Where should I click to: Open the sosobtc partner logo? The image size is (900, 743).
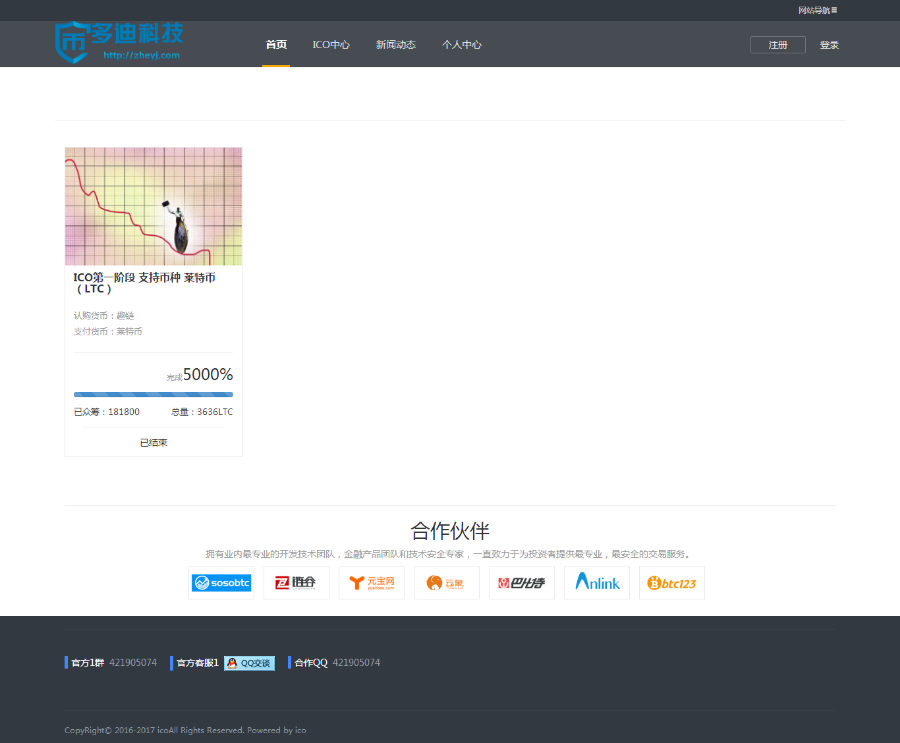click(x=221, y=583)
